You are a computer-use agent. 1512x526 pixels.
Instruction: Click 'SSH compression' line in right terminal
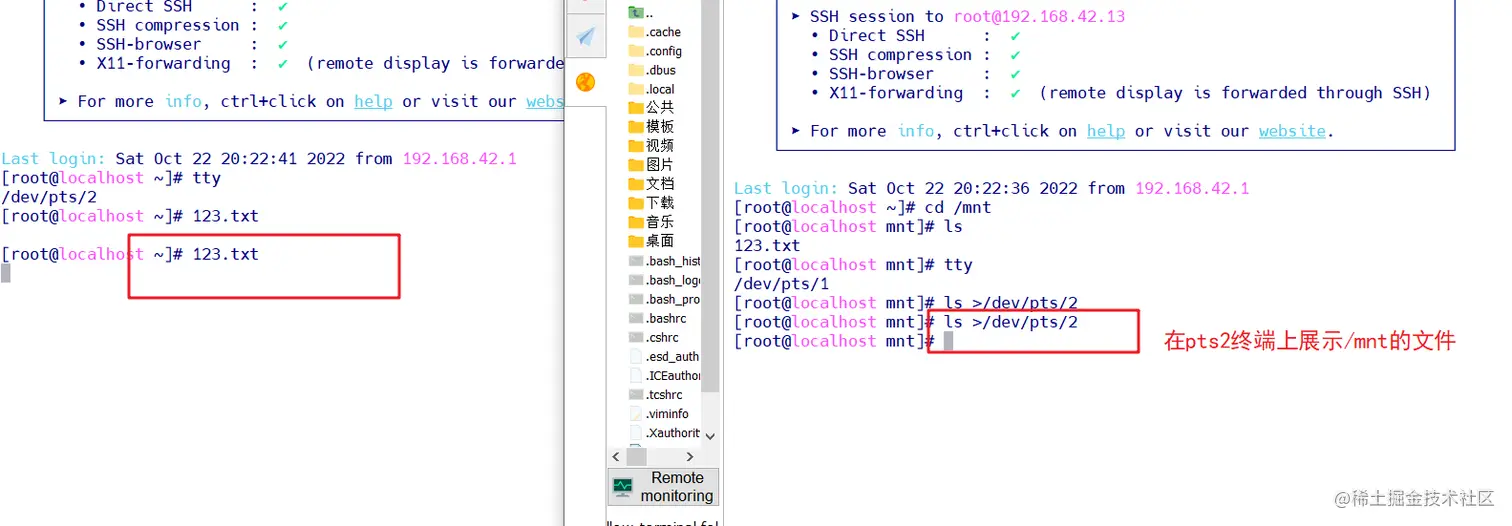click(916, 55)
